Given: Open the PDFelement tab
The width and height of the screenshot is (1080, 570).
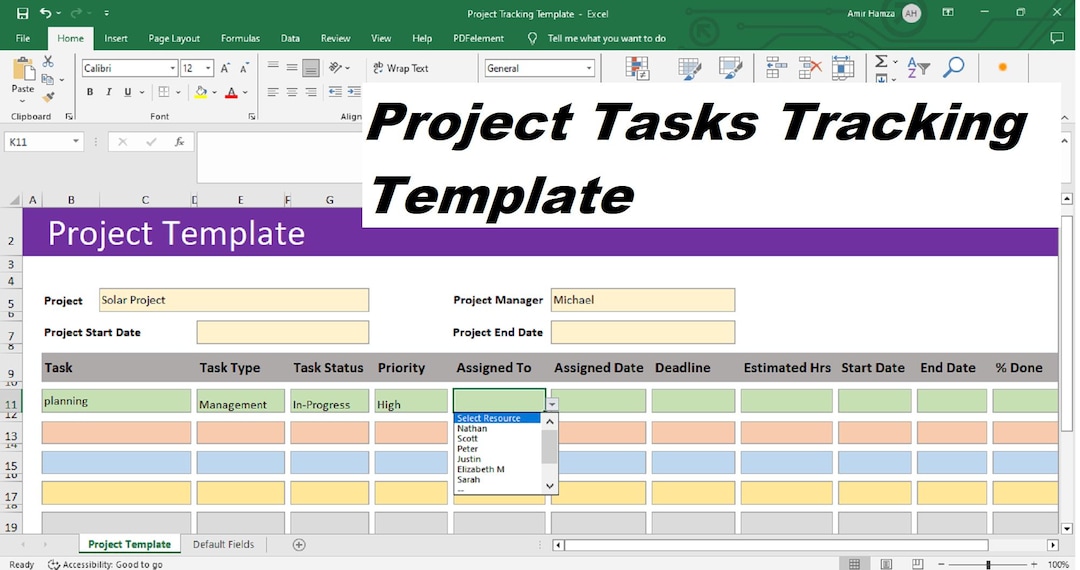Looking at the screenshot, I should [x=478, y=39].
